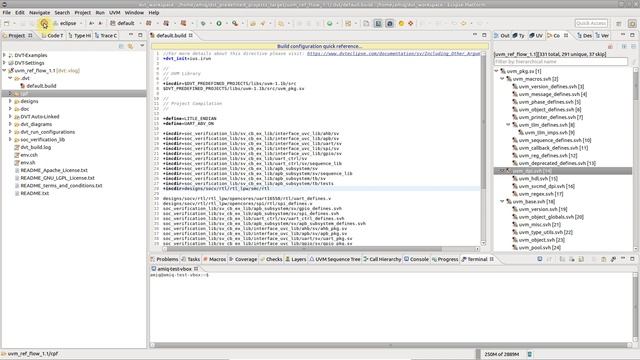Click the heap status memory bar
The image size is (640, 360).
pyautogui.click(x=502, y=354)
